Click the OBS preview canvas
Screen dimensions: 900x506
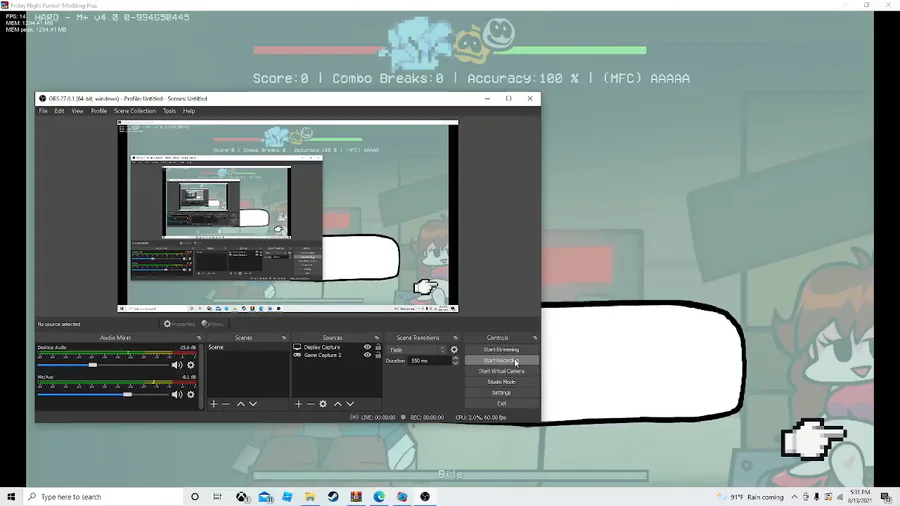(x=288, y=216)
